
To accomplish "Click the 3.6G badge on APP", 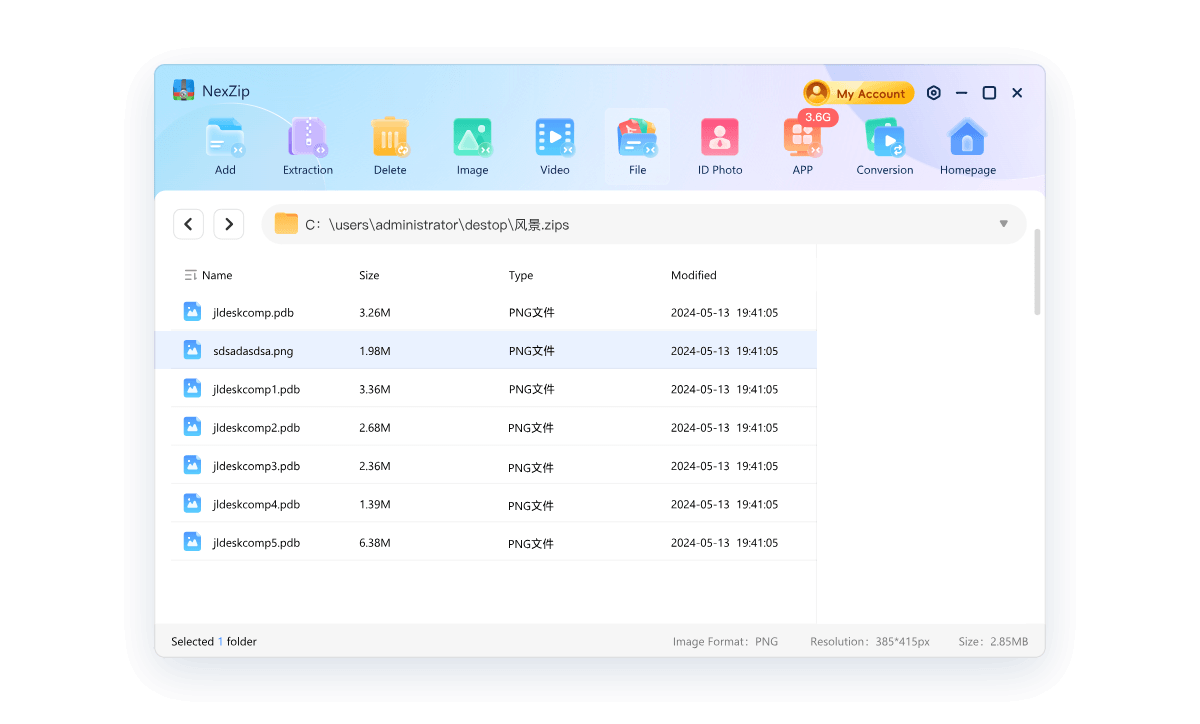I will tap(818, 117).
